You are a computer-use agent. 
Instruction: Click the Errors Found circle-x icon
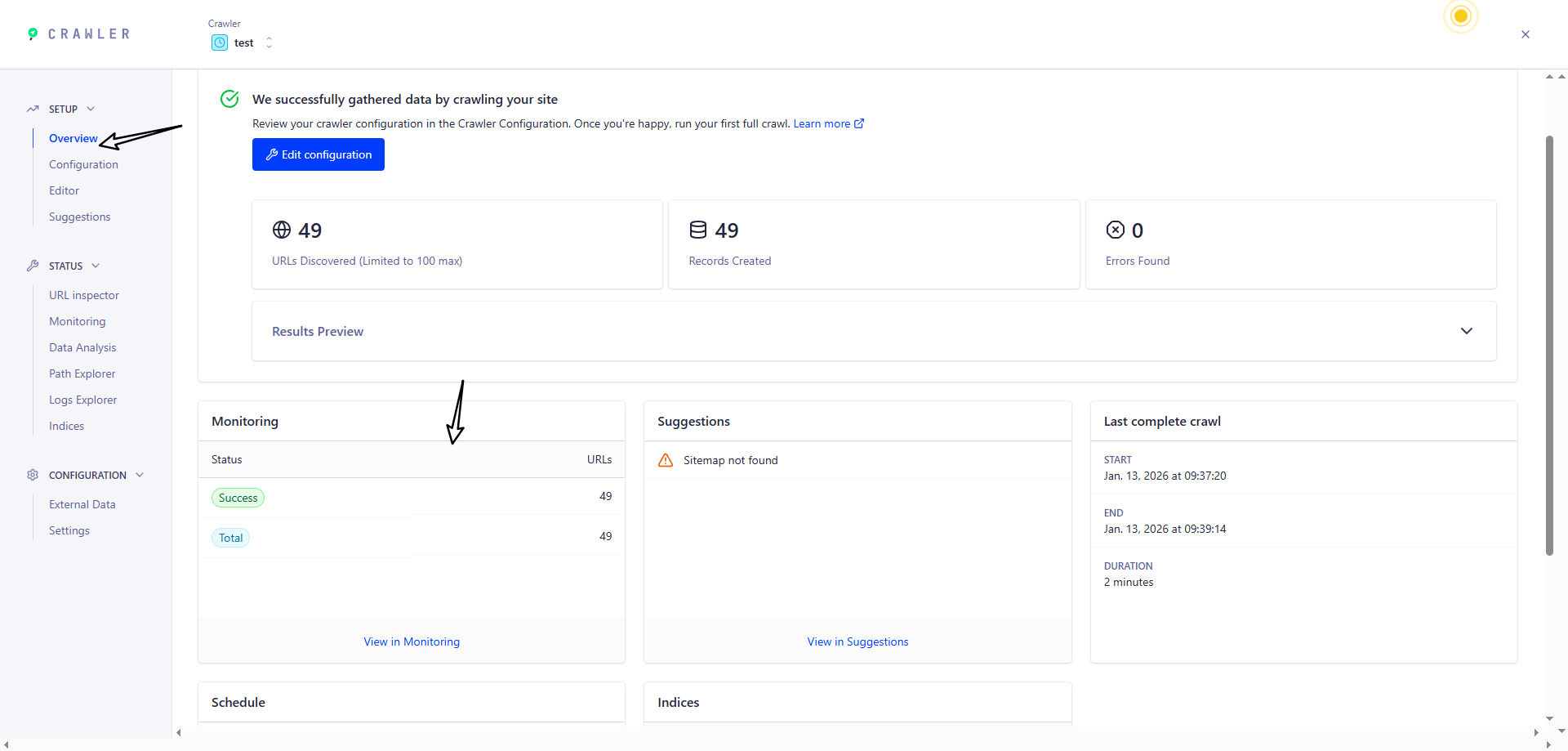[x=1116, y=230]
